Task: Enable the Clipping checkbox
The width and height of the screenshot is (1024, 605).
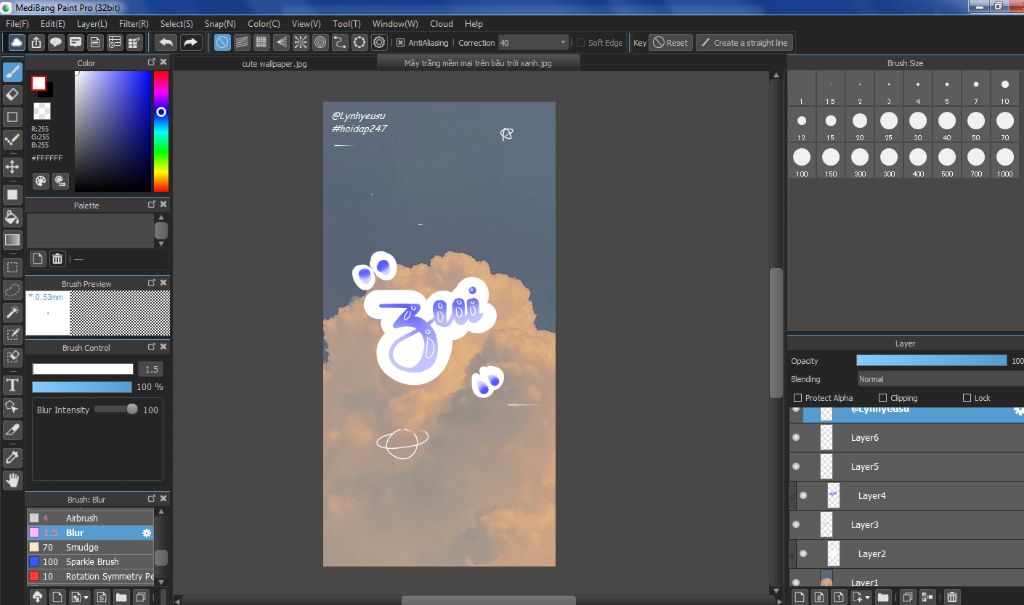Action: pos(883,397)
